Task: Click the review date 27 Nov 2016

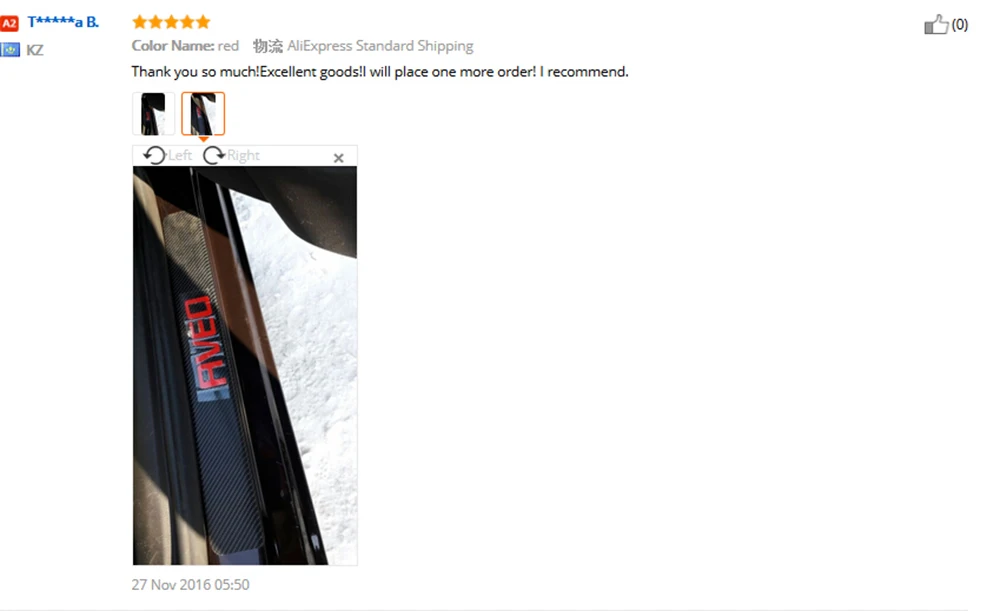Action: [x=191, y=585]
